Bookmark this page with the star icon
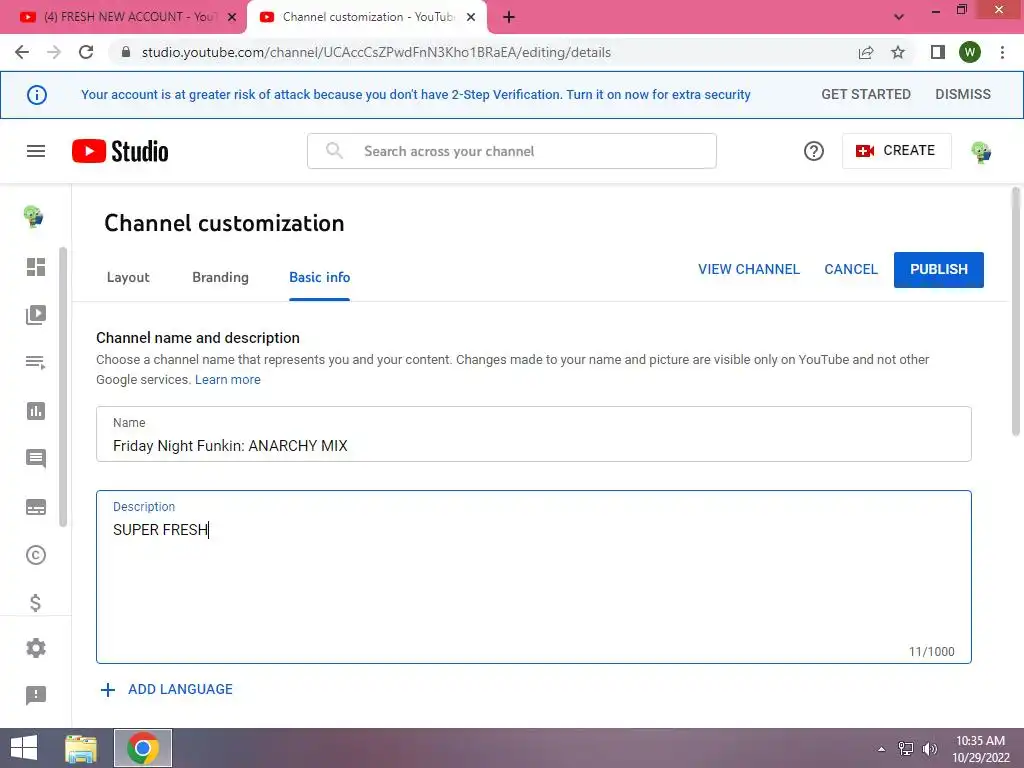 coord(898,52)
